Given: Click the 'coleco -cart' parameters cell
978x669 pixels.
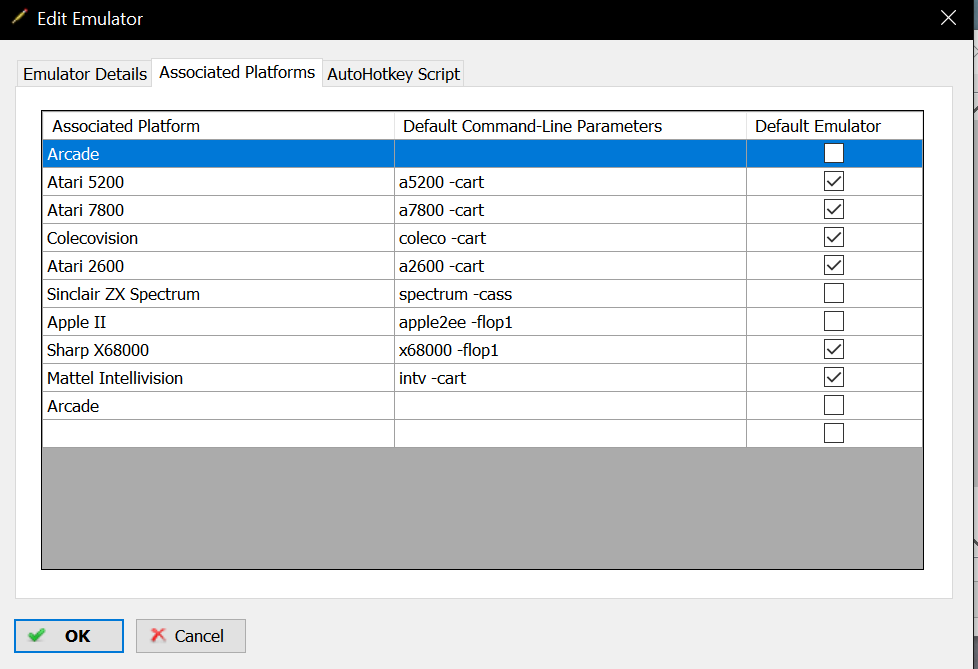Looking at the screenshot, I should (570, 238).
